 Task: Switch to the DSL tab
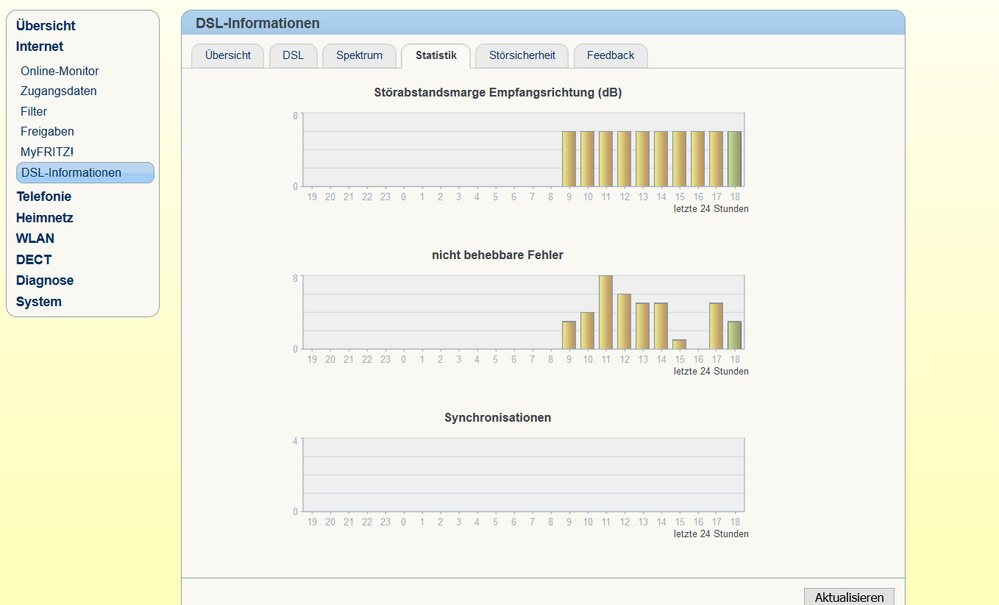coord(293,56)
